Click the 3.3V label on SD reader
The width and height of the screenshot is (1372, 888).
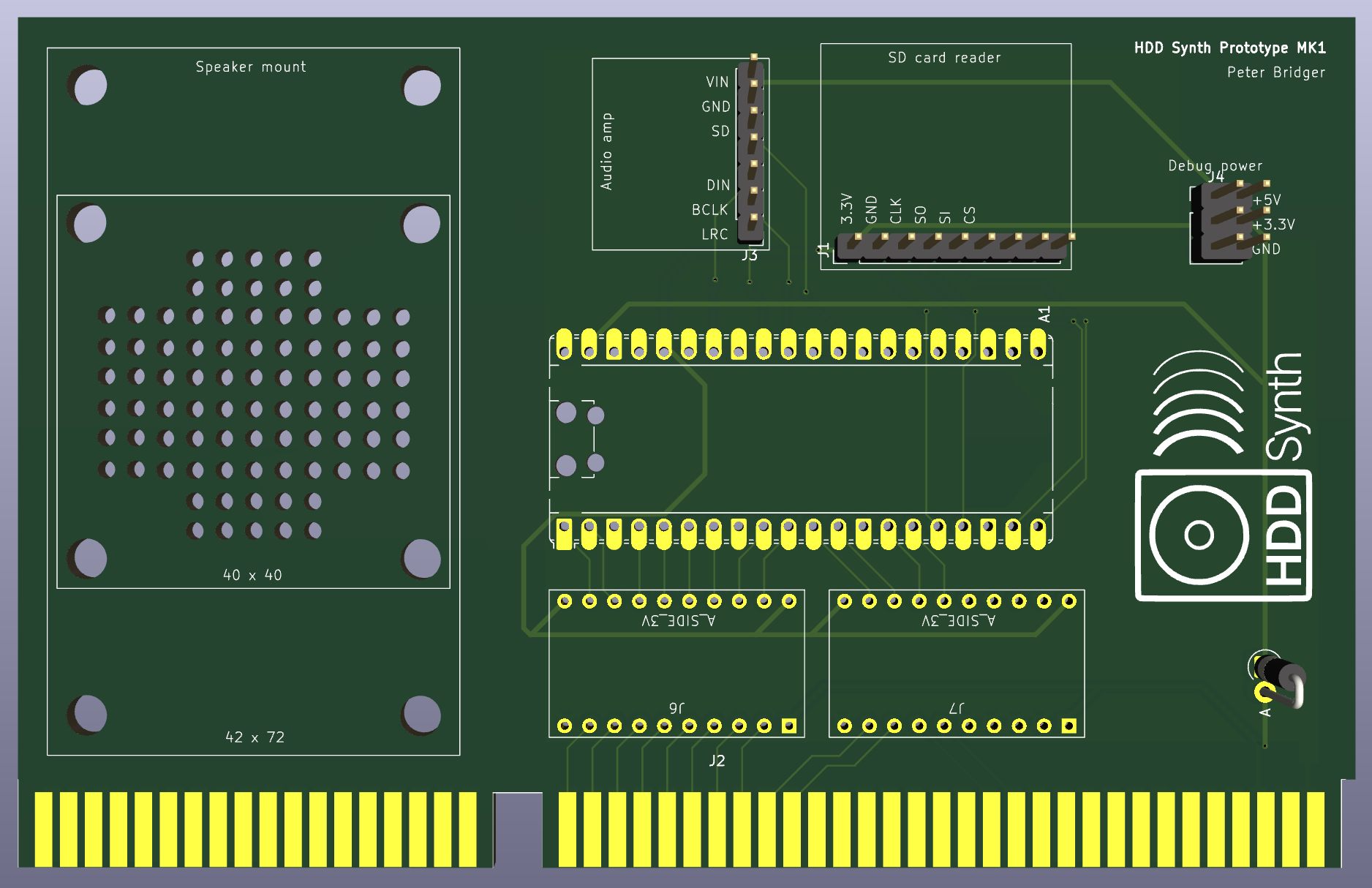847,208
